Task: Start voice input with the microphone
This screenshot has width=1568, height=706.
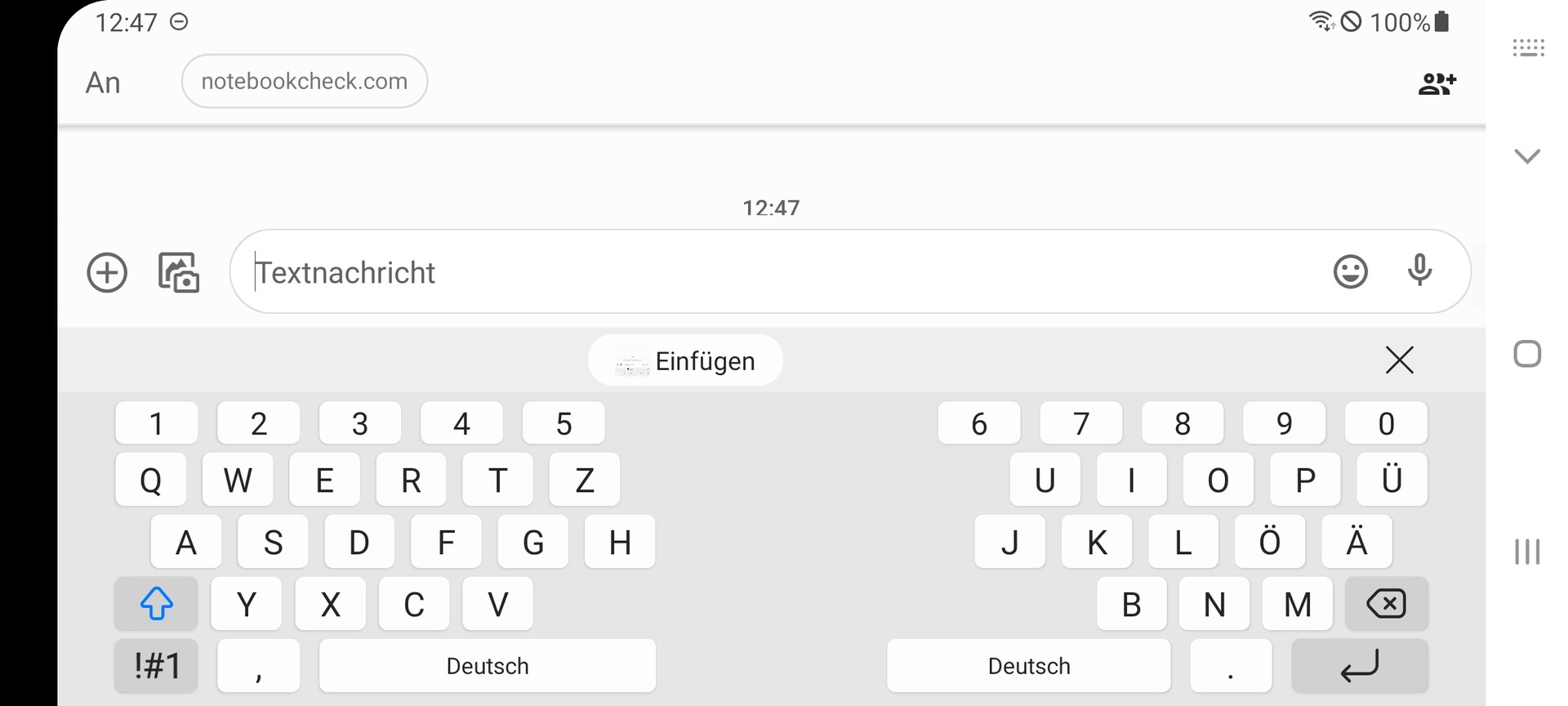Action: (1419, 270)
